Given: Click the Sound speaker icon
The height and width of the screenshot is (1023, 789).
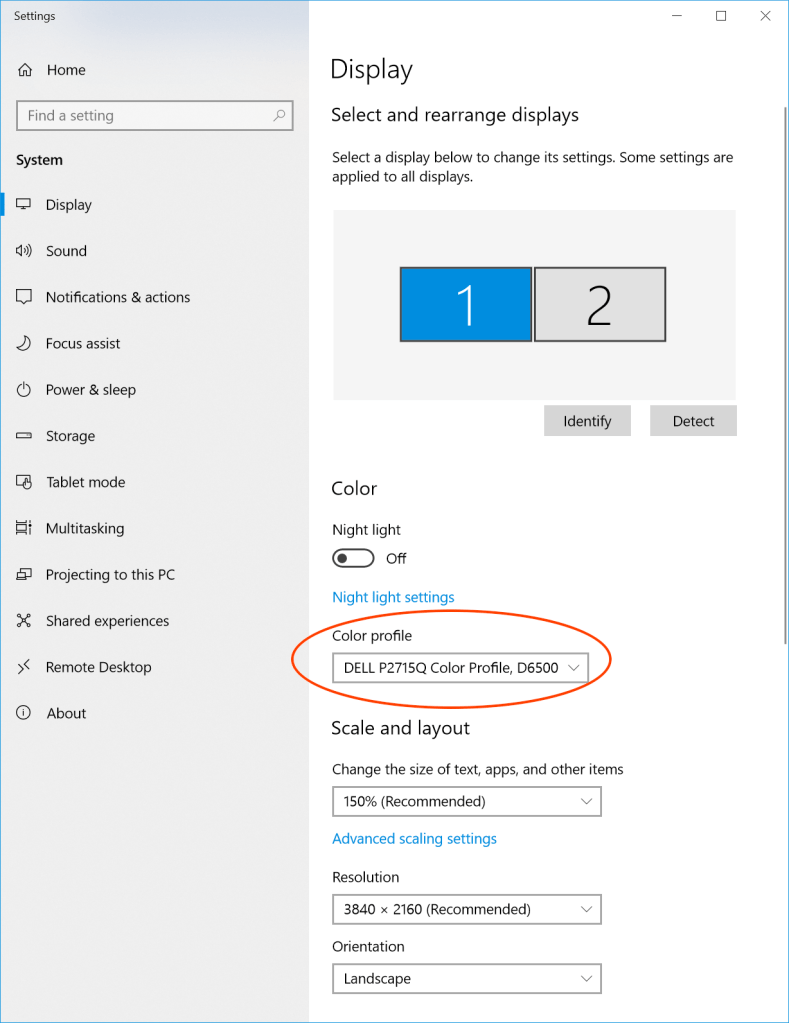Looking at the screenshot, I should coord(24,251).
